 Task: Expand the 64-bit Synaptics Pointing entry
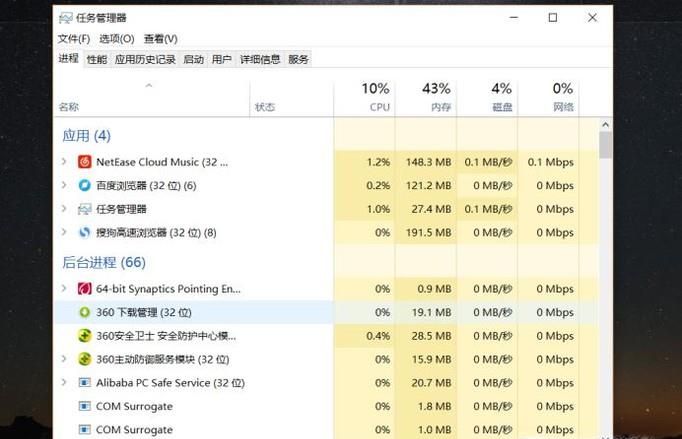tap(64, 288)
